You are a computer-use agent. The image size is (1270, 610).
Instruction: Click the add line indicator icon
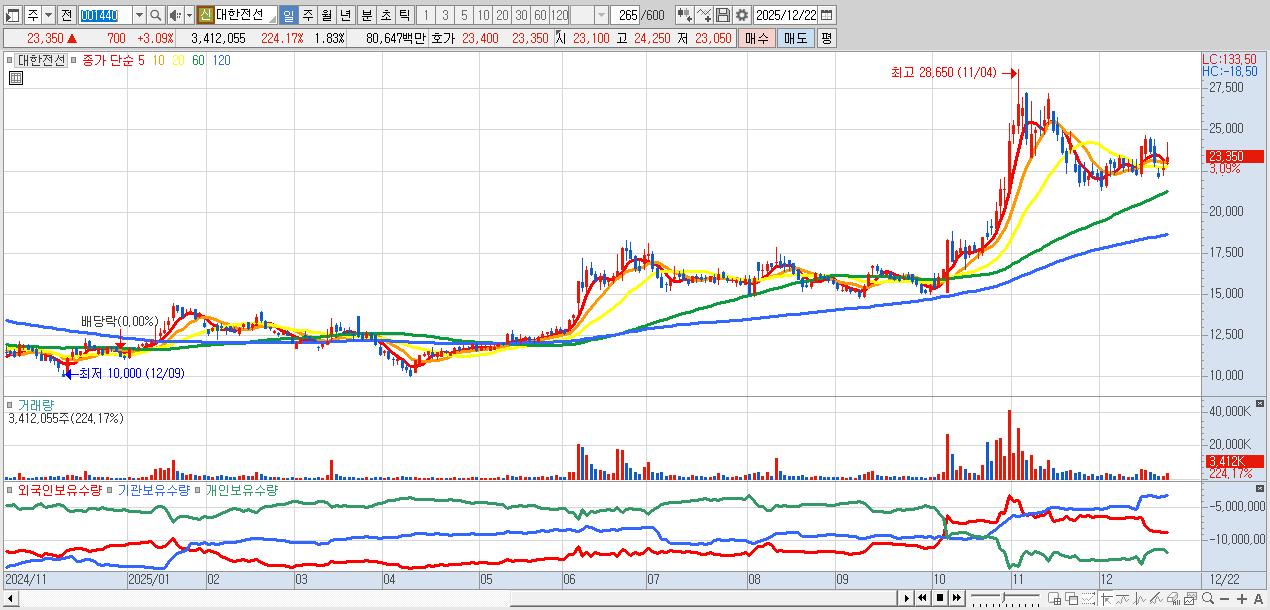[704, 15]
